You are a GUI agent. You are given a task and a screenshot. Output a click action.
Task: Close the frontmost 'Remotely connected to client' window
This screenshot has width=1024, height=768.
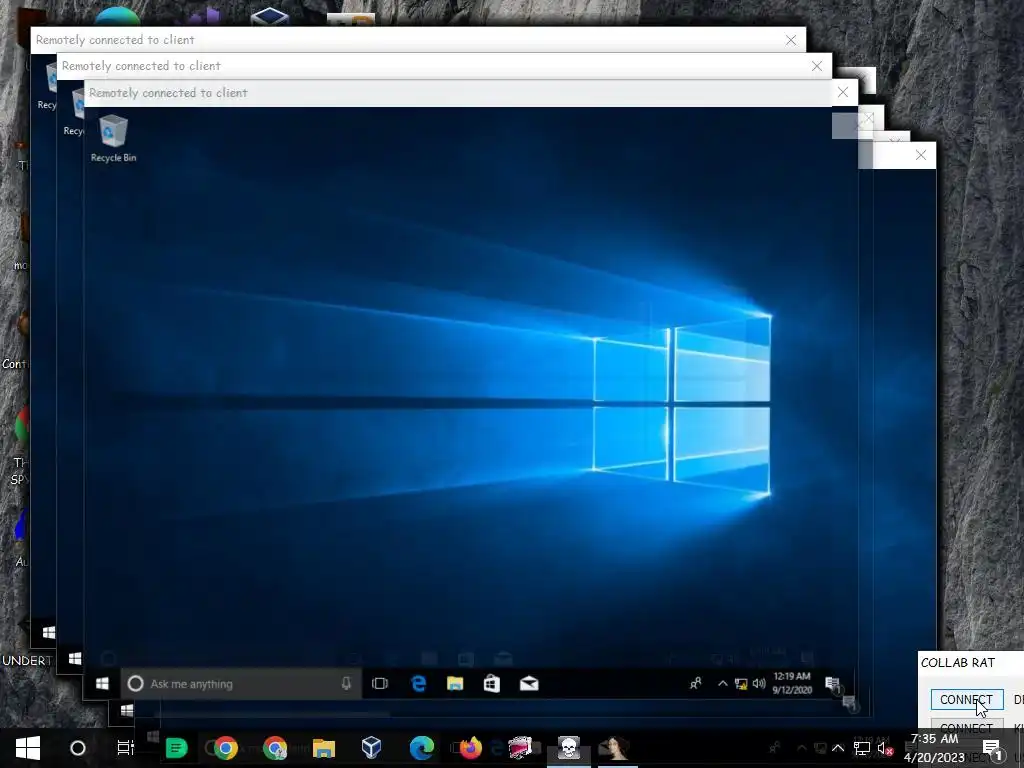click(843, 93)
